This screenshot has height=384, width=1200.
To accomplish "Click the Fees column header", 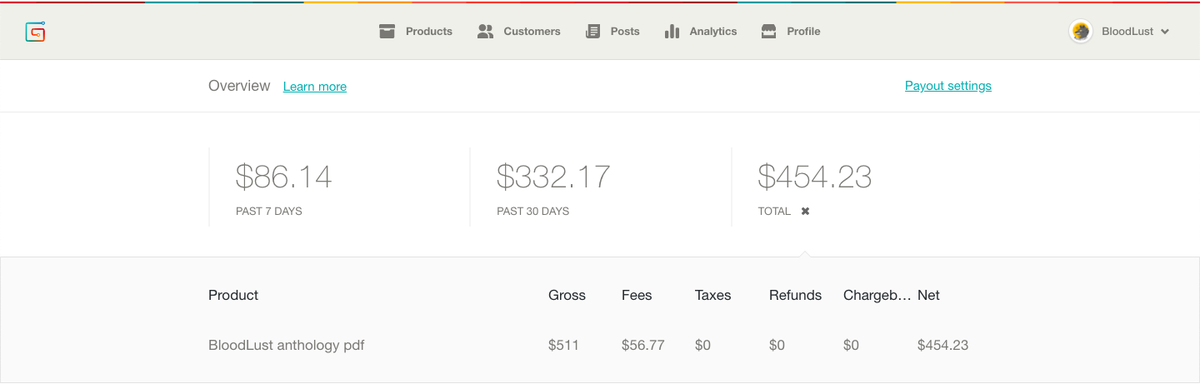I will [637, 295].
